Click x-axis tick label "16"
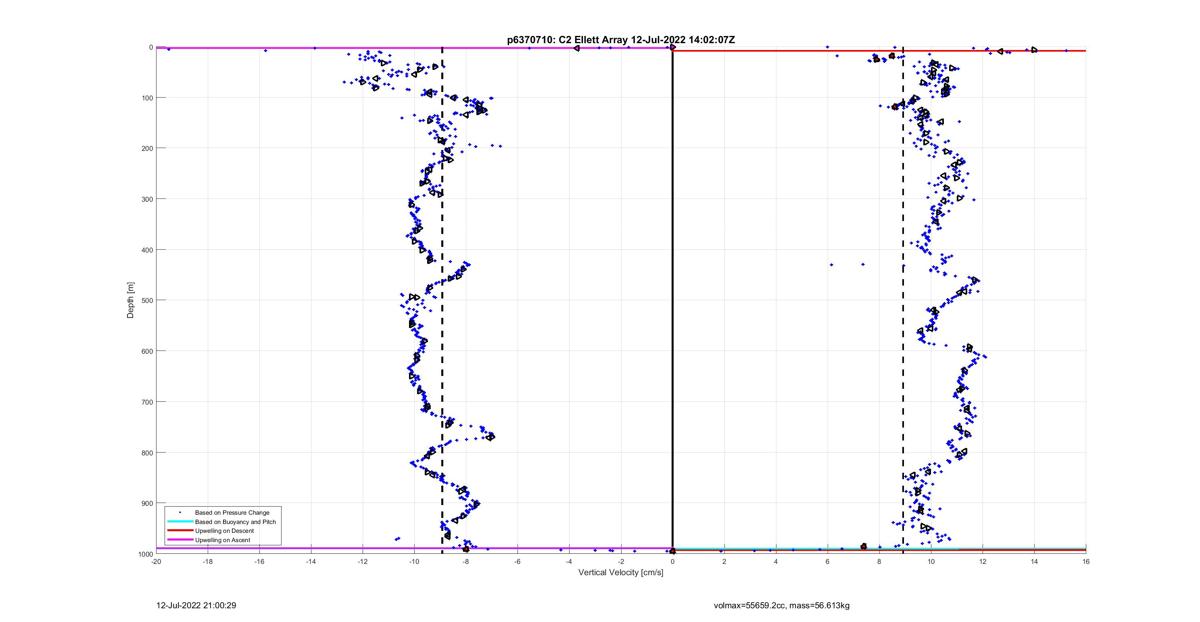The image size is (1200, 622). point(1086,562)
